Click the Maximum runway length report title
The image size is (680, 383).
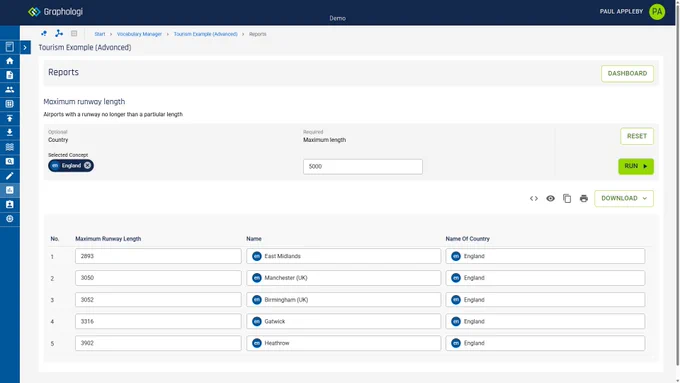pos(84,101)
